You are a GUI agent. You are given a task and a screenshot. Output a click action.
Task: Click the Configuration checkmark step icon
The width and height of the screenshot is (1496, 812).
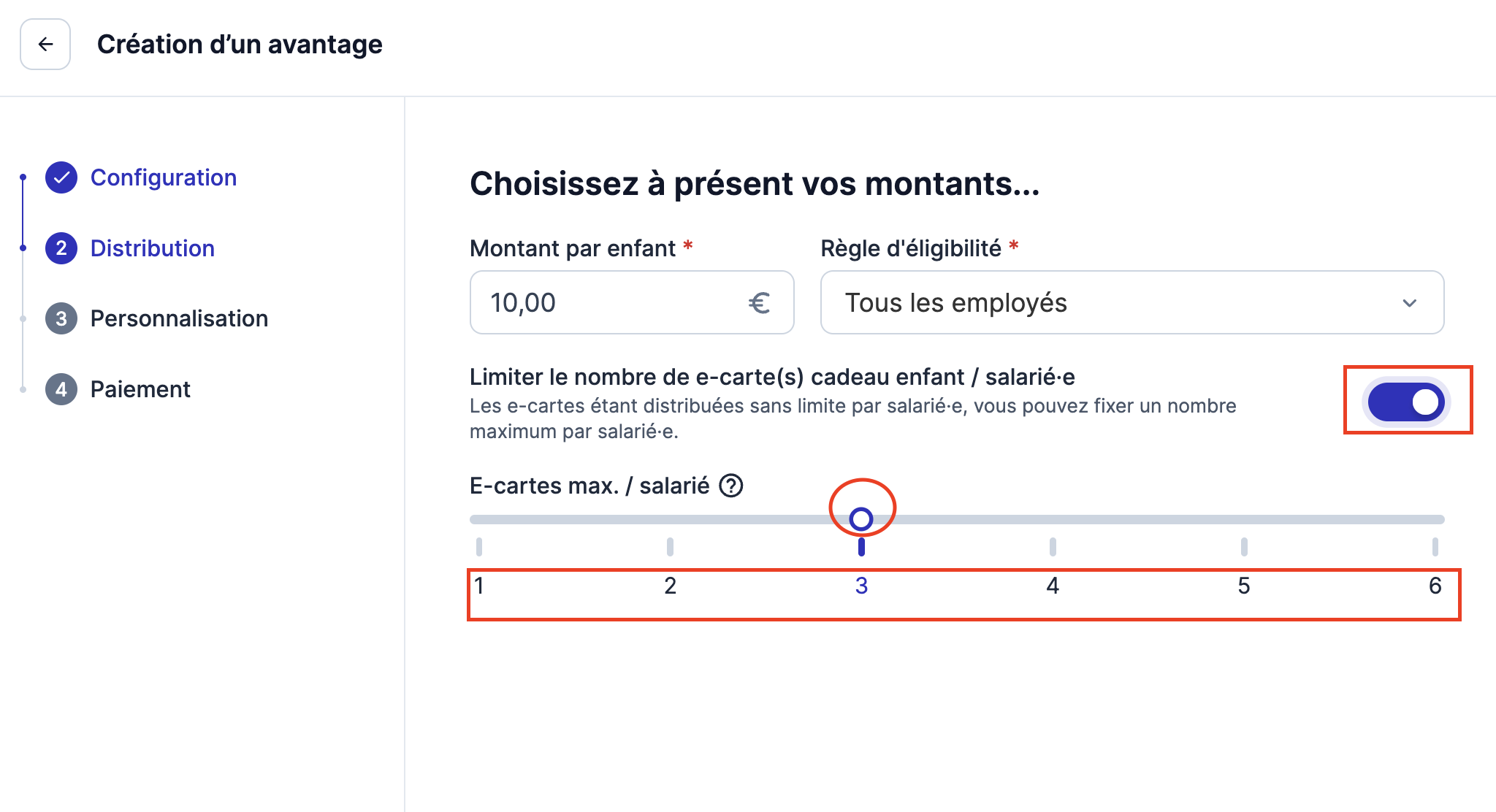(61, 177)
